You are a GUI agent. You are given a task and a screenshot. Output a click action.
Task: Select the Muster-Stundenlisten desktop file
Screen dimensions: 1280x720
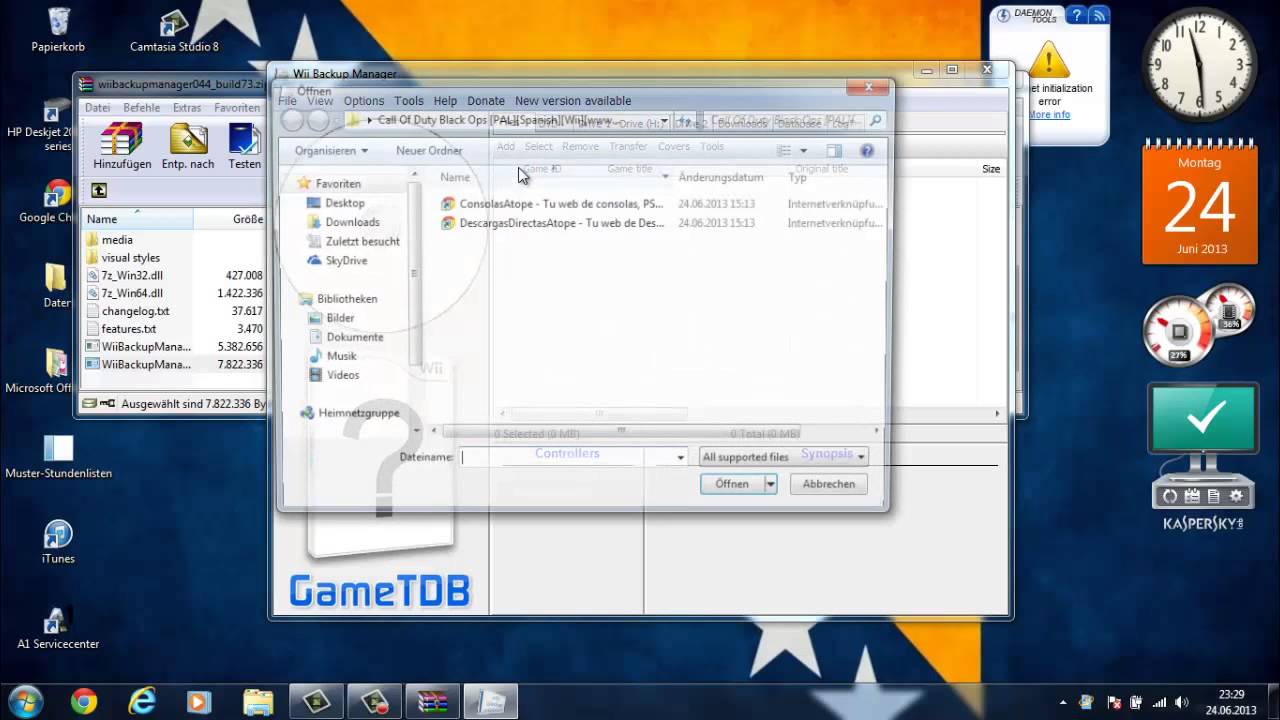point(58,457)
